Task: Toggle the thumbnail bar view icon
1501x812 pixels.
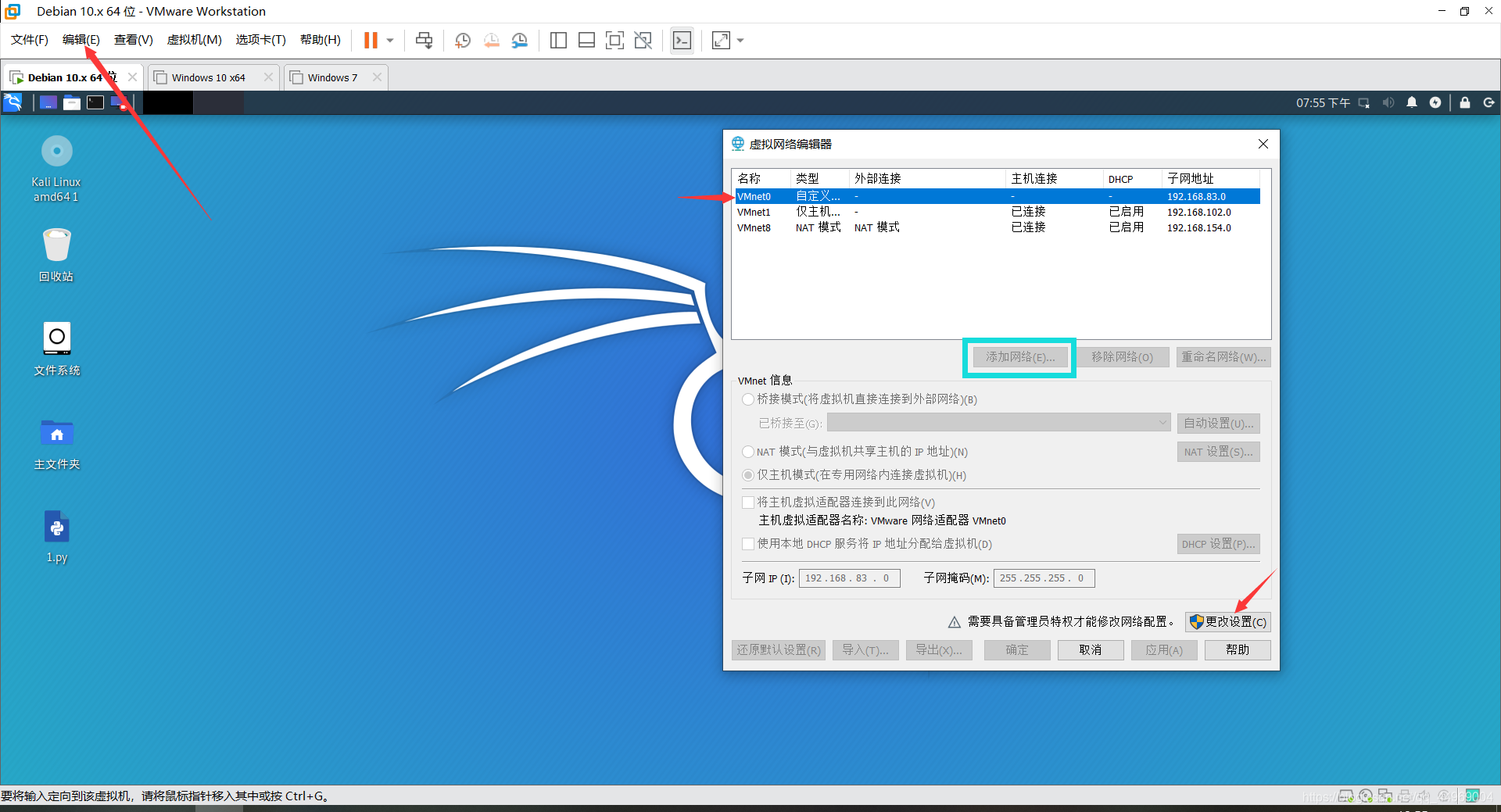Action: 586,40
